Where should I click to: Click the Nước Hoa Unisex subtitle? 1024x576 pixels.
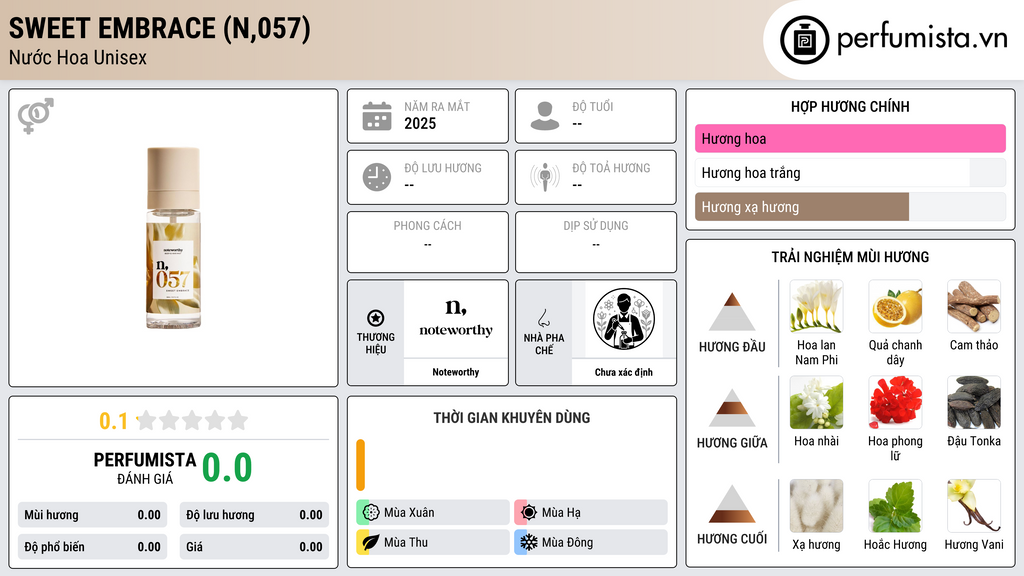[78, 58]
